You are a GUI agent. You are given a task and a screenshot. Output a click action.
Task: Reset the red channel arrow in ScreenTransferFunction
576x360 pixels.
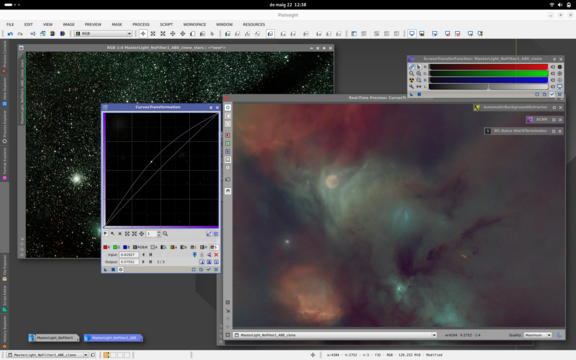(x=552, y=67)
